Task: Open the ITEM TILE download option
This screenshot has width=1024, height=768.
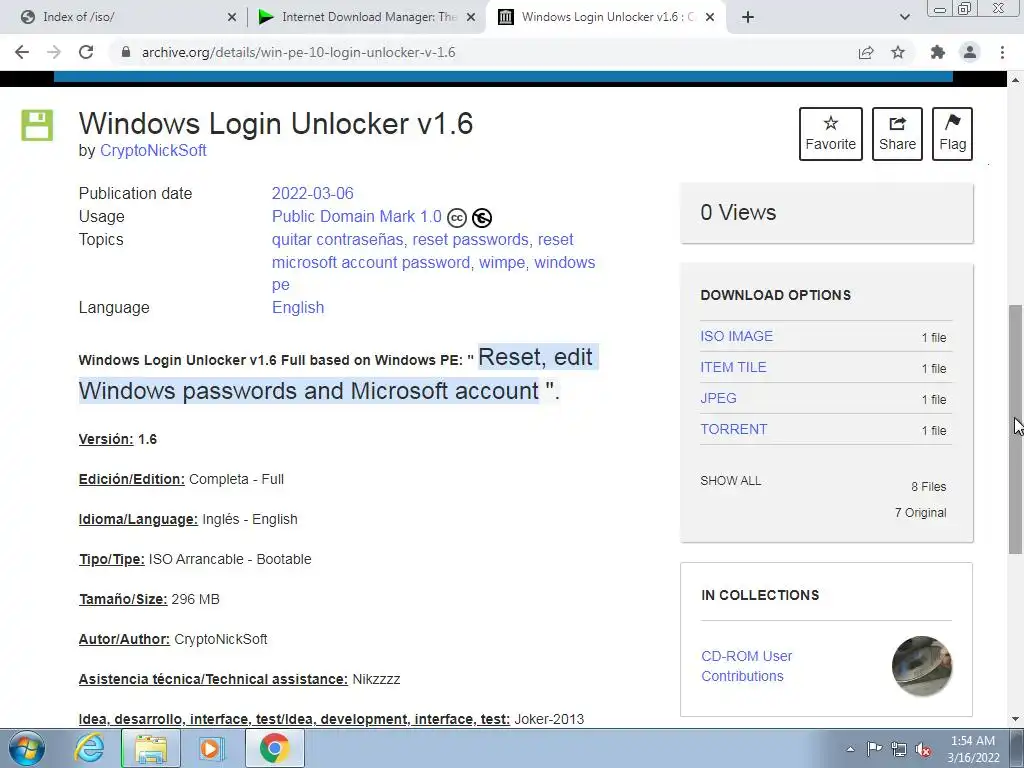Action: click(733, 367)
